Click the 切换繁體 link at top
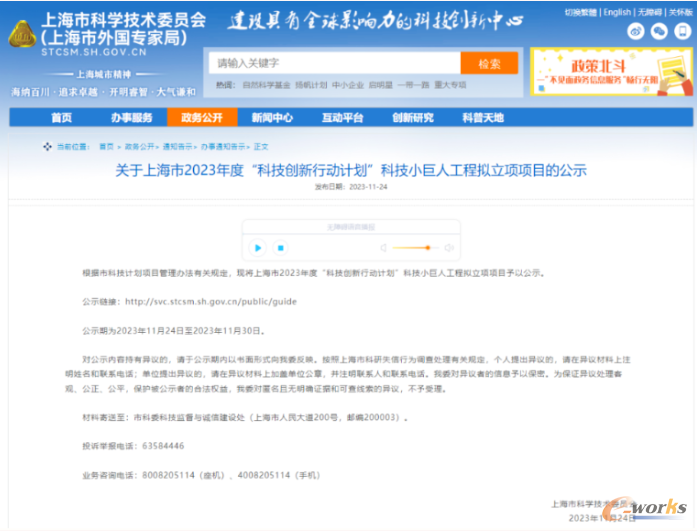This screenshot has width=697, height=531. click(580, 12)
